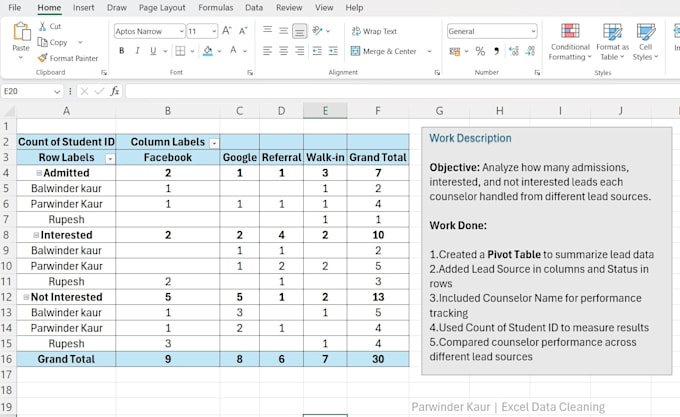Toggle underline formatting
This screenshot has width=680, height=417.
coord(153,51)
